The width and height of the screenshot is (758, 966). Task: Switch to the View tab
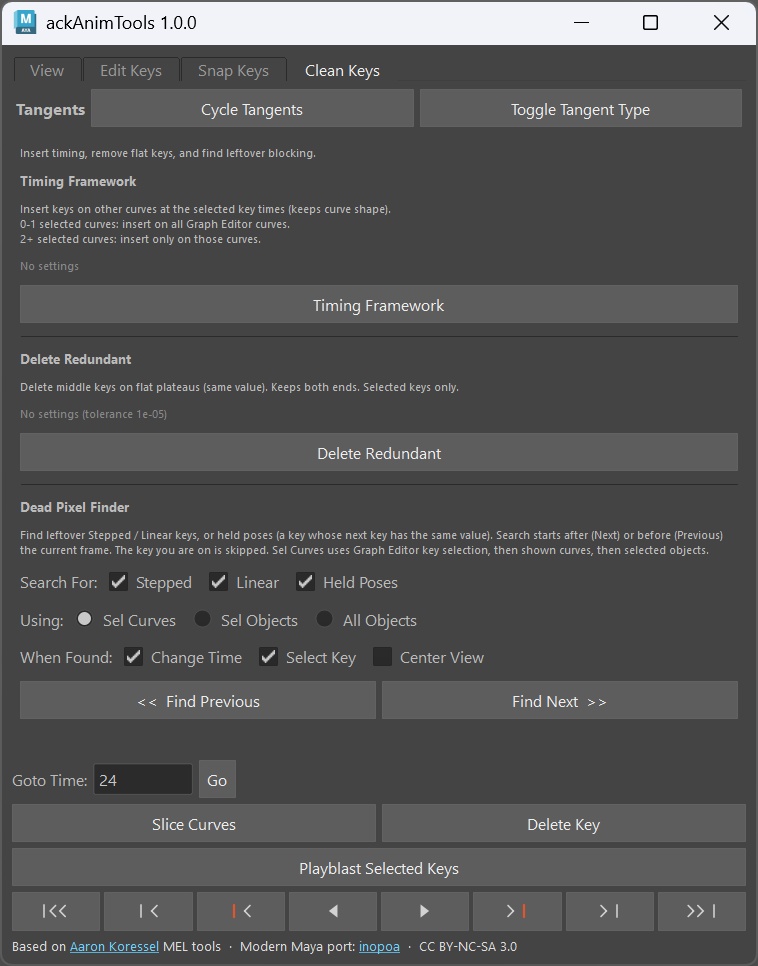point(47,70)
